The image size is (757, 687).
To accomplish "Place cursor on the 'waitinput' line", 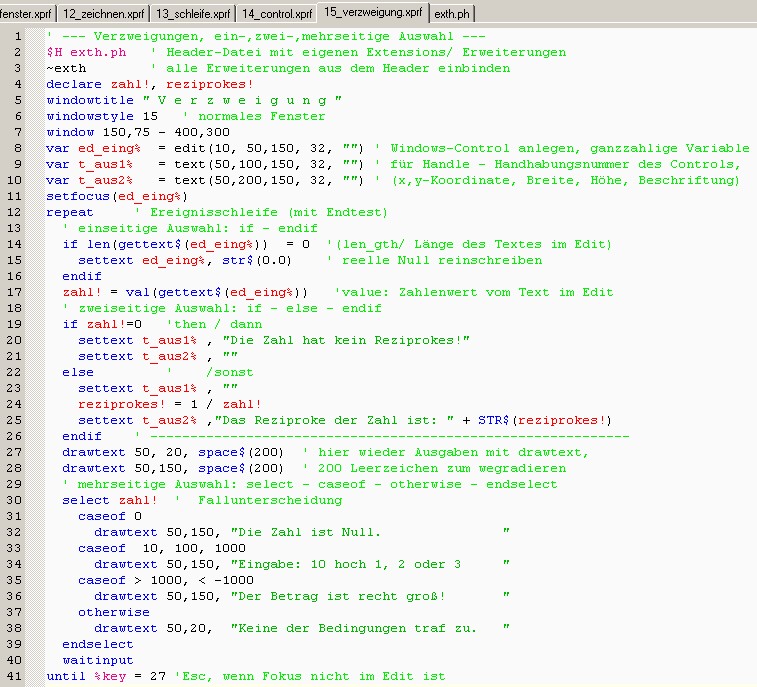I will [x=97, y=660].
